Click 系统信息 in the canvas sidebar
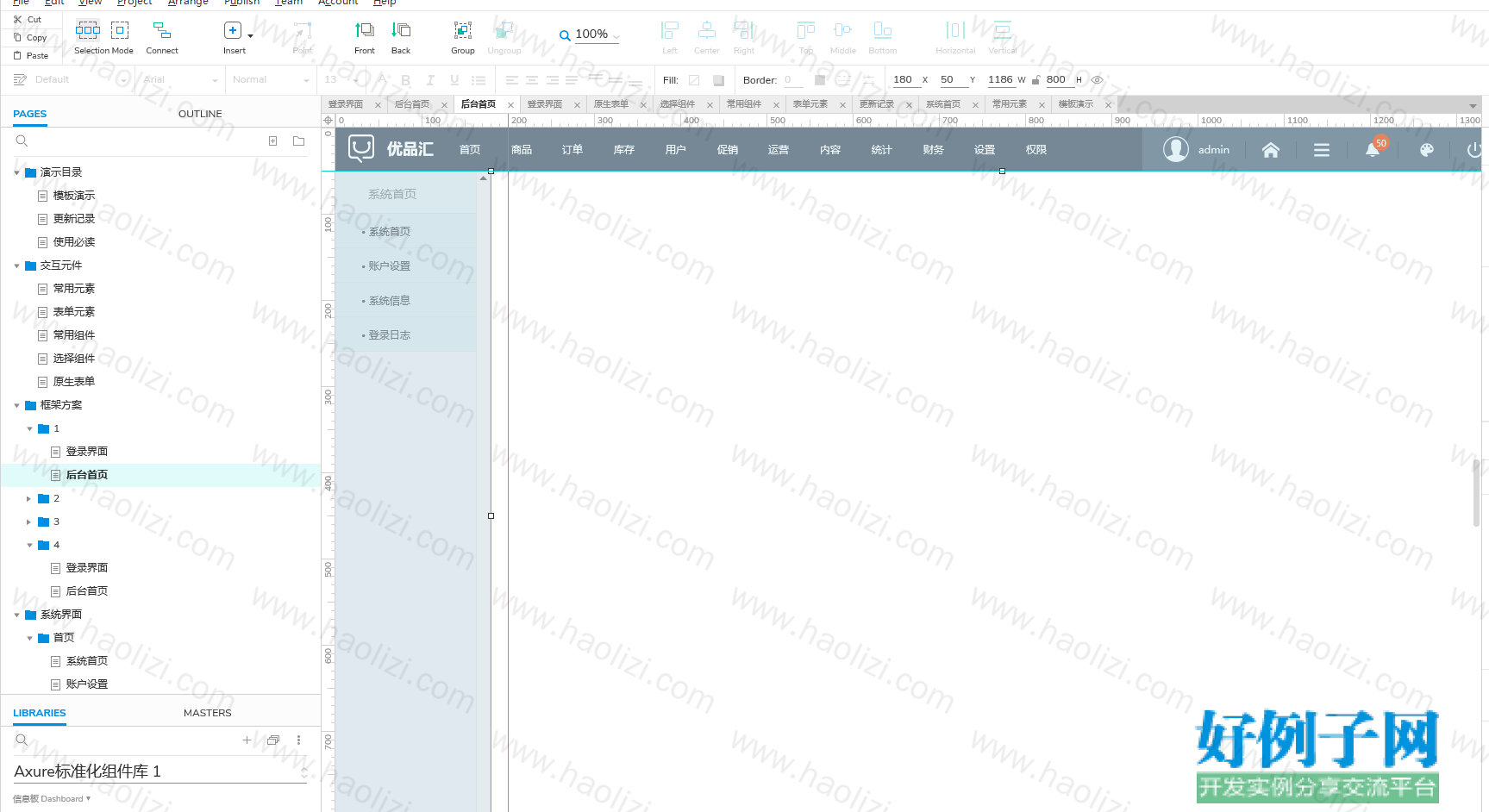Image resolution: width=1489 pixels, height=812 pixels. pyautogui.click(x=390, y=301)
